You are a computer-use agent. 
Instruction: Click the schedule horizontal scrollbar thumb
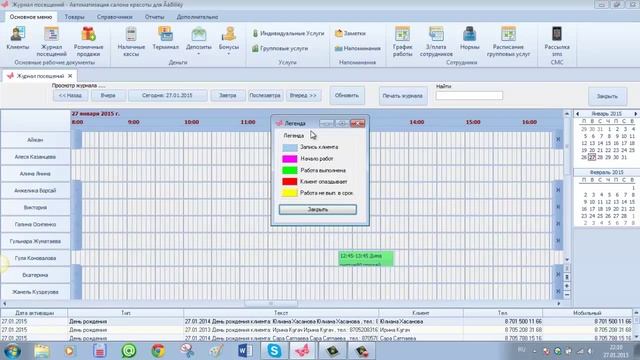271,304
